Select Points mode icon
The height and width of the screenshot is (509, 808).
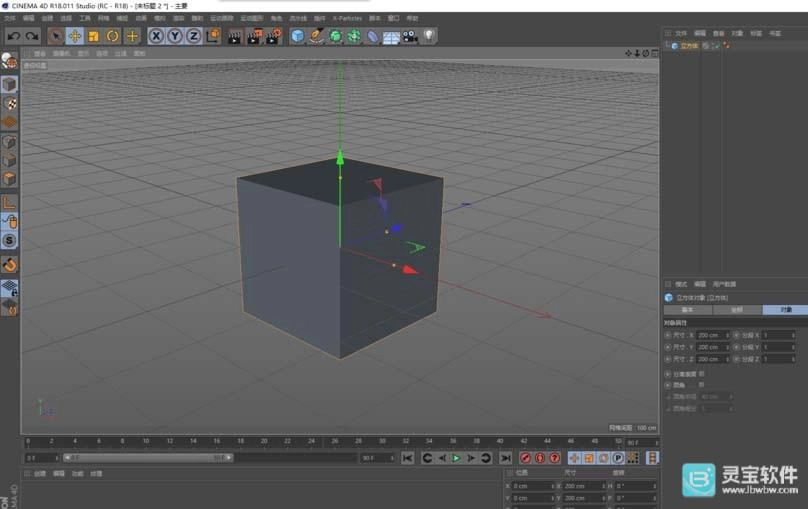9,142
